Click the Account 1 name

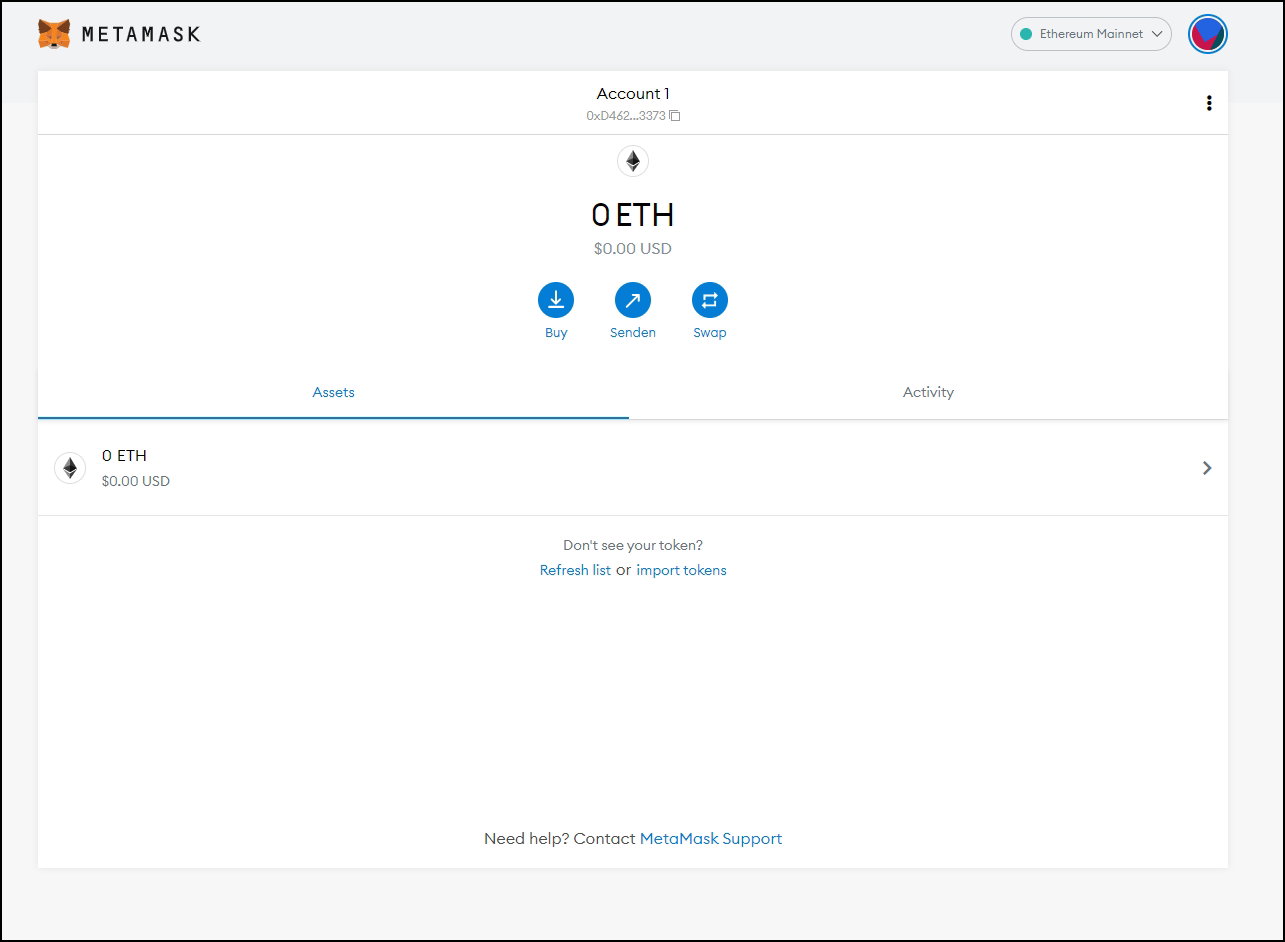point(633,94)
